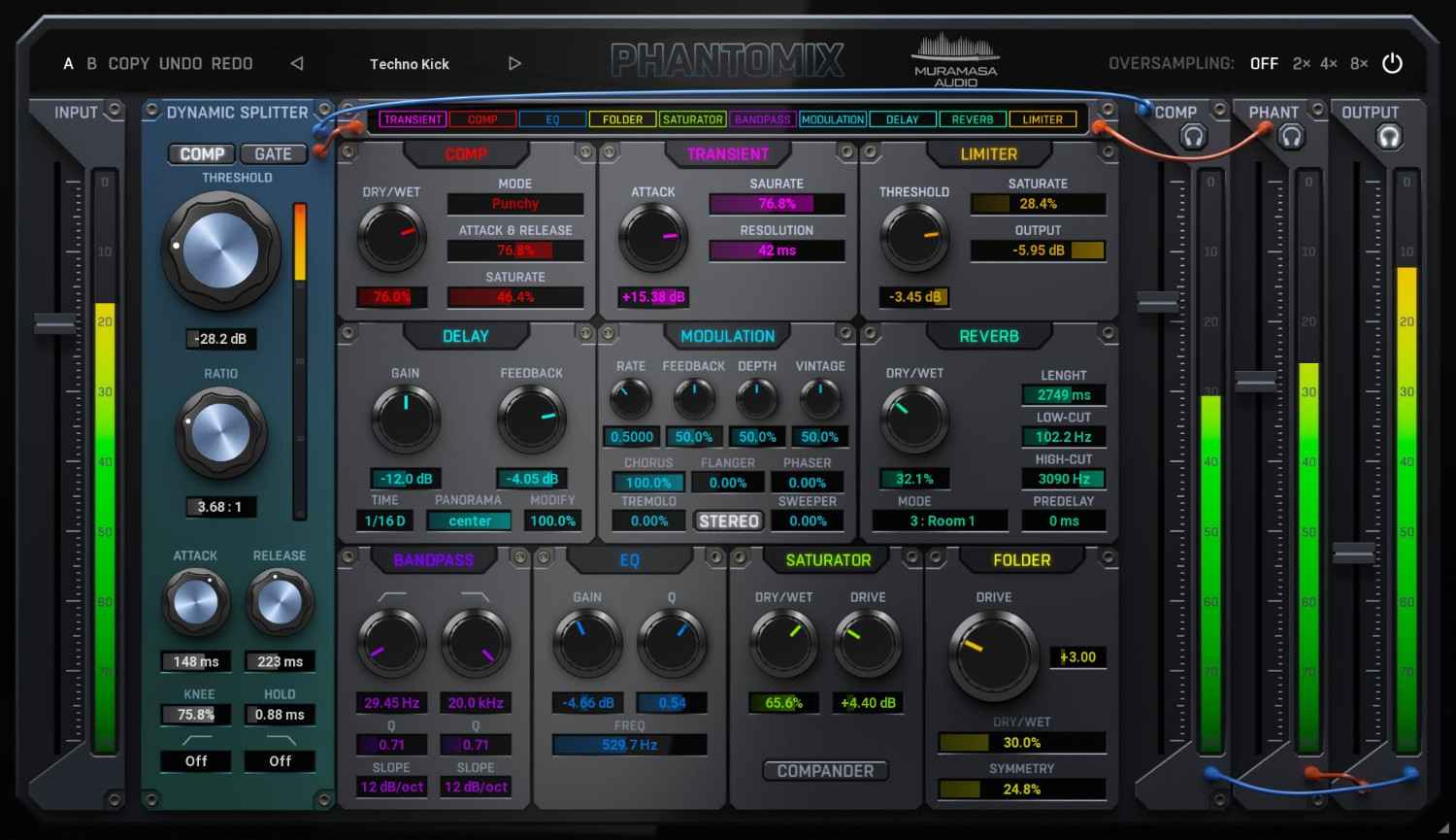Image resolution: width=1456 pixels, height=840 pixels.
Task: Select the REVERB tab in effect chain
Action: (x=972, y=119)
